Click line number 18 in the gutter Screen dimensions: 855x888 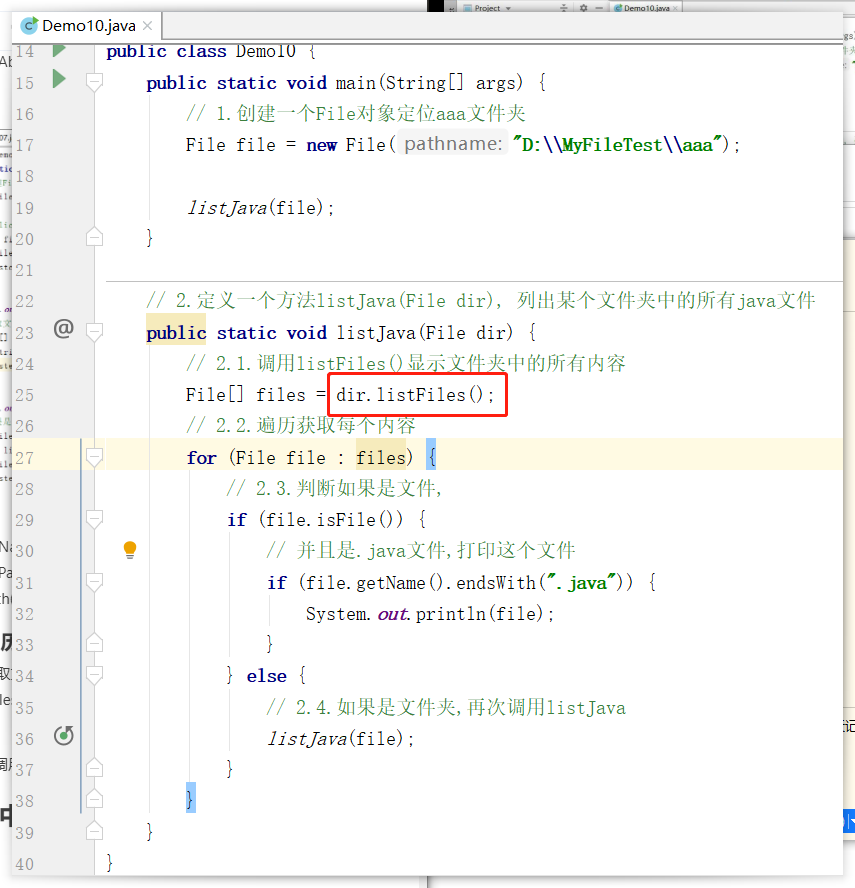pos(24,176)
